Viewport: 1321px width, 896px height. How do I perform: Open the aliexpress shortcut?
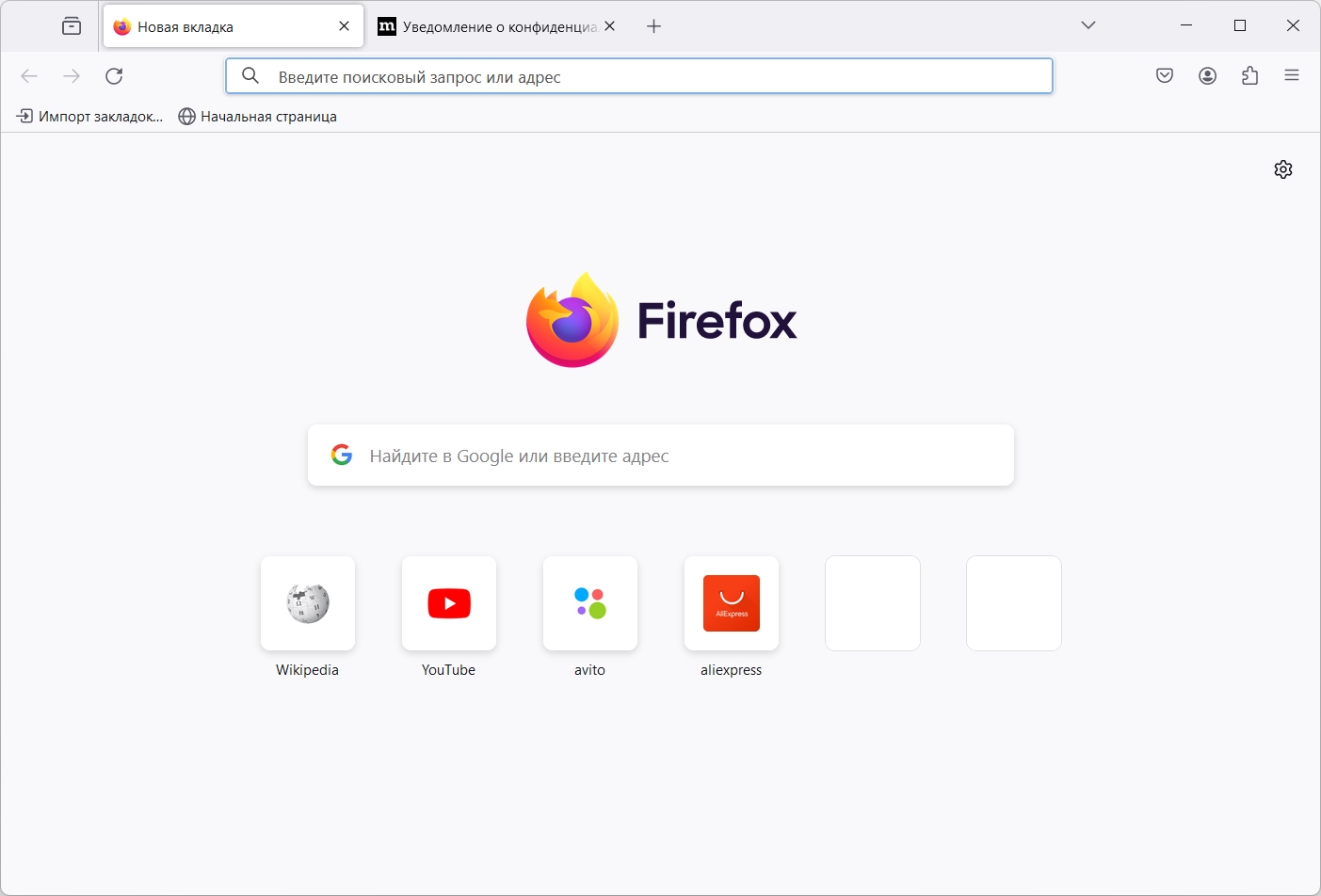(x=731, y=603)
